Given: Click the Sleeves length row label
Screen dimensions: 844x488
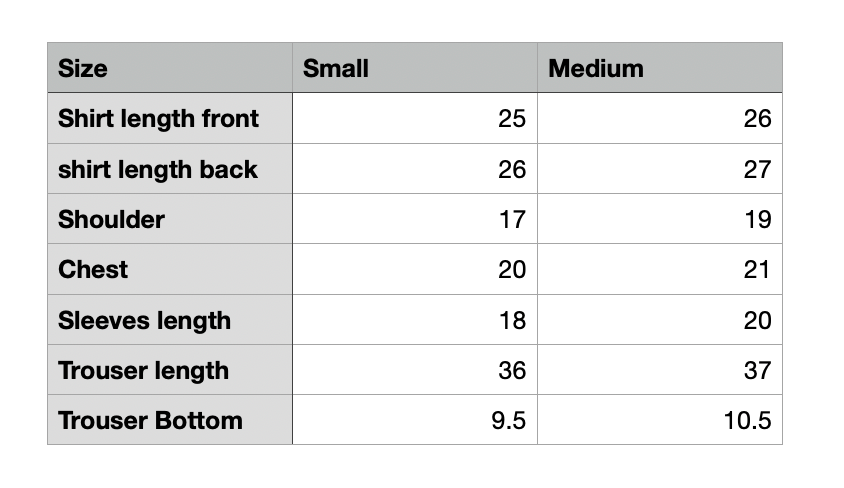Looking at the screenshot, I should [170, 320].
